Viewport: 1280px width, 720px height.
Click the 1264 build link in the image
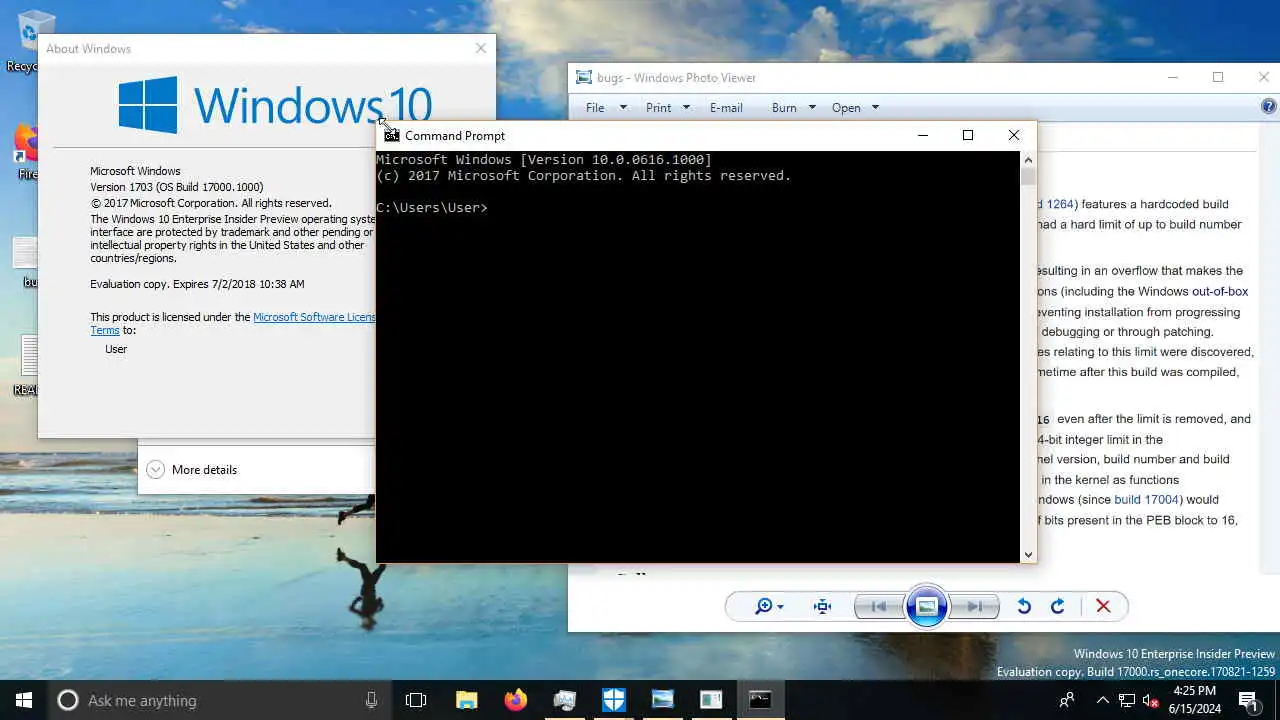1060,204
